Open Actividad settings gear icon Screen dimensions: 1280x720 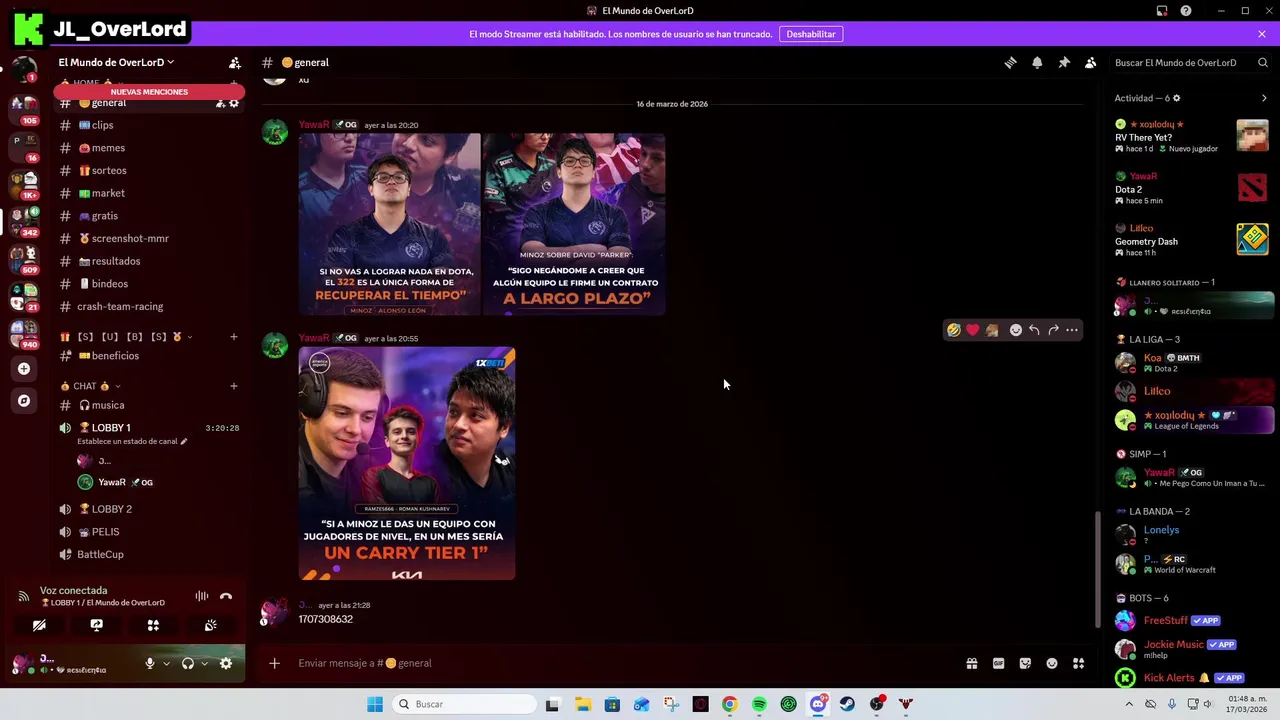click(1176, 98)
